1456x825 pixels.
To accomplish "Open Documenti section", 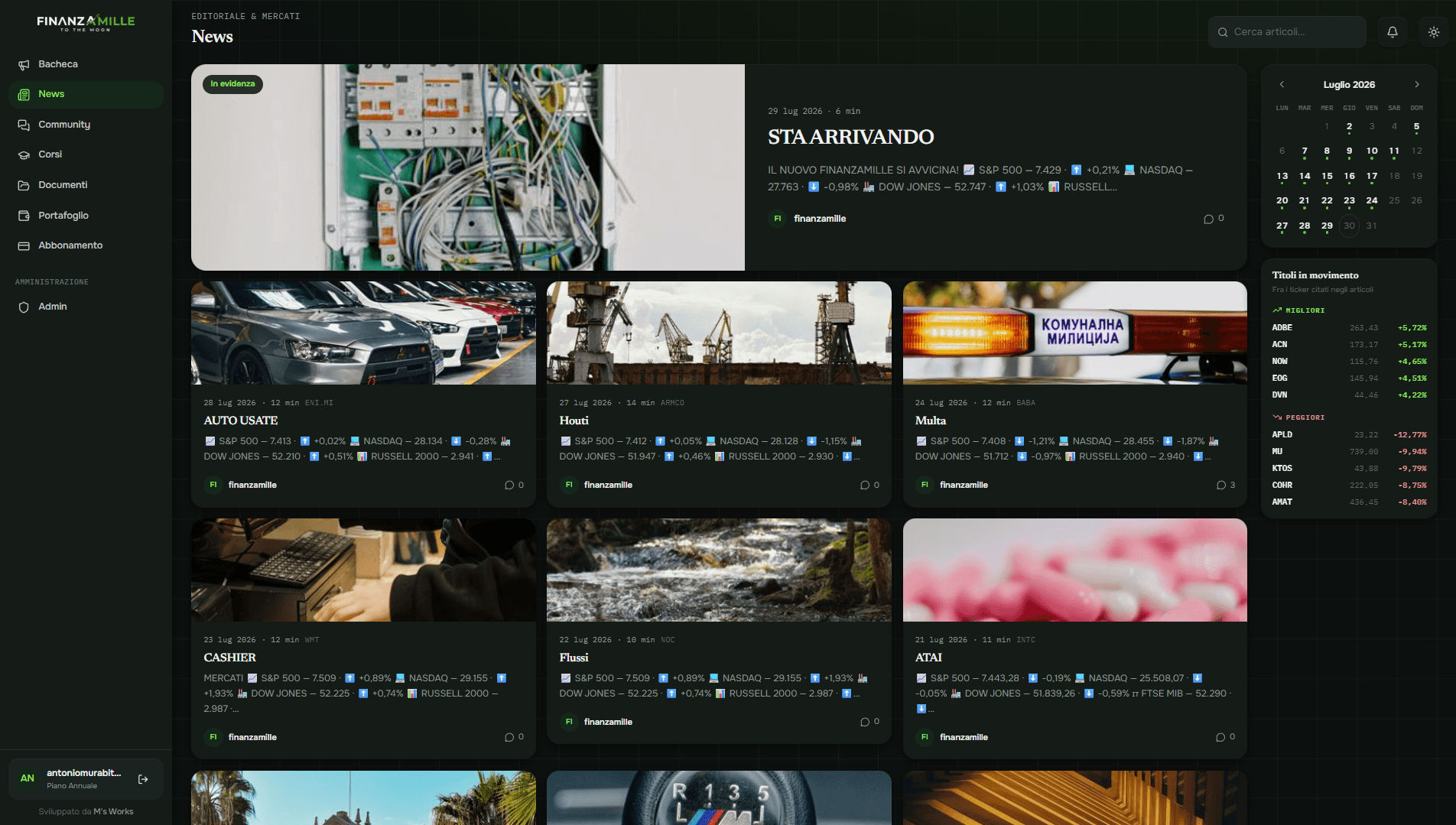I will (86, 185).
